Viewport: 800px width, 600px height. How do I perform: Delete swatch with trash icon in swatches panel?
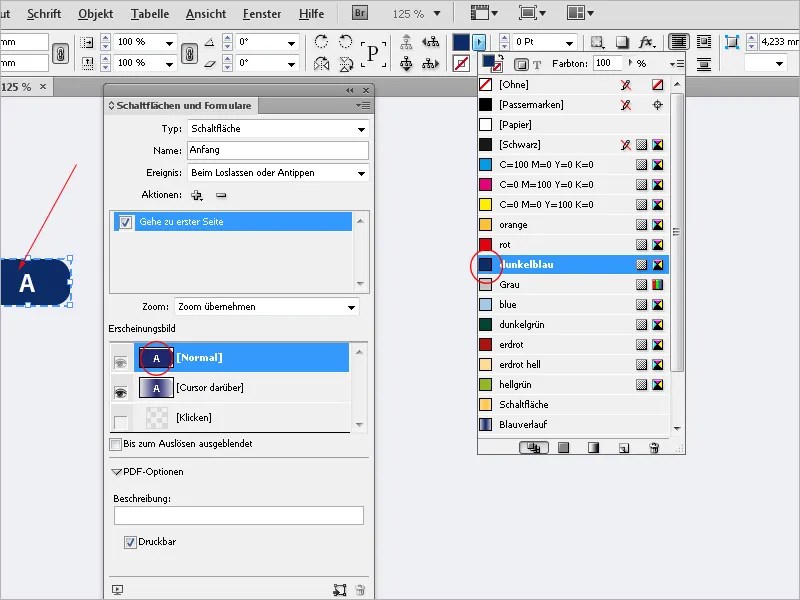coord(654,448)
